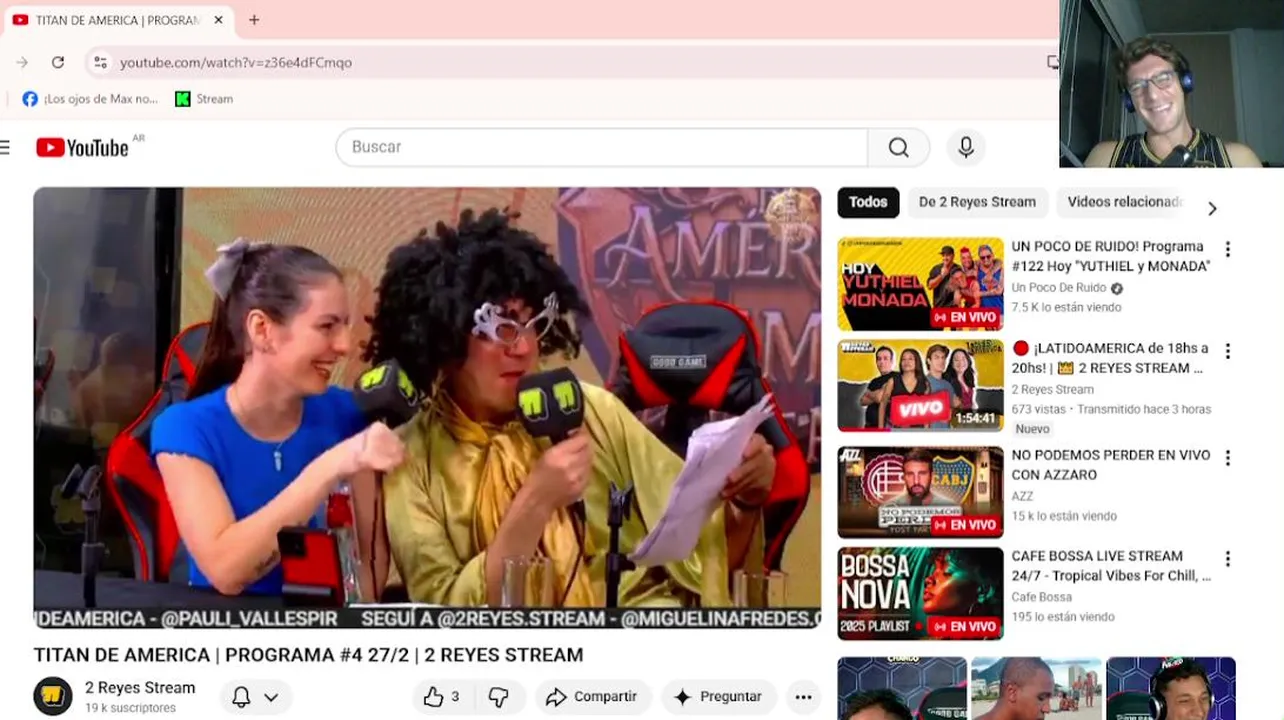Close the TITAN DE AMERICA browser tab
This screenshot has height=720, width=1284.
click(218, 20)
